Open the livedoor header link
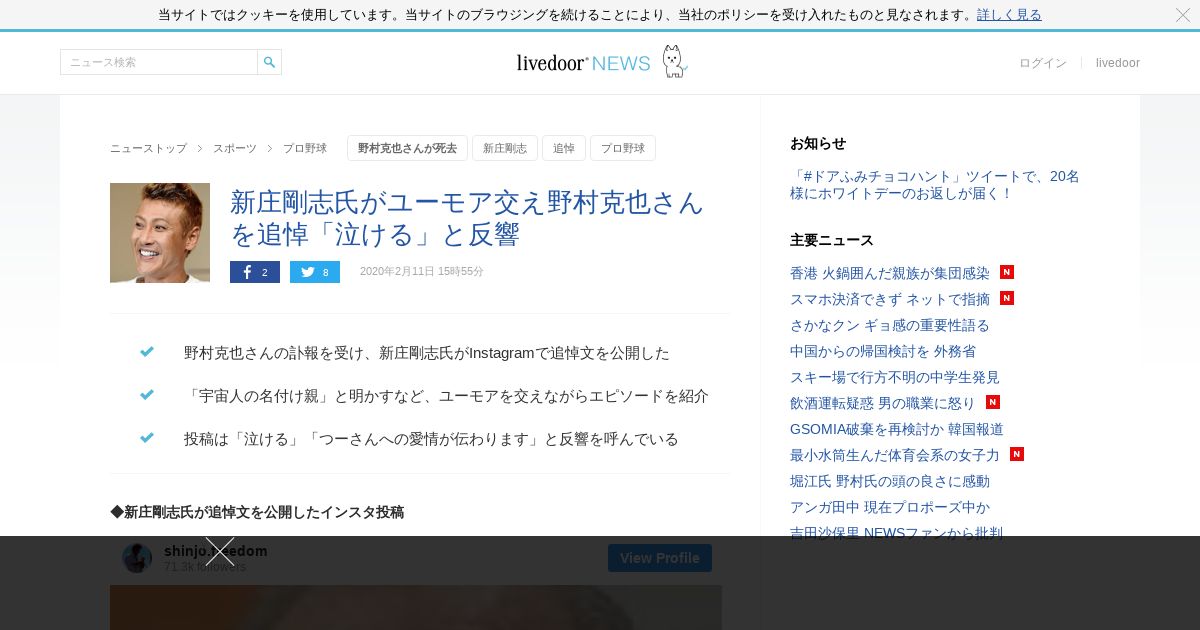The image size is (1200, 630). pos(1118,63)
